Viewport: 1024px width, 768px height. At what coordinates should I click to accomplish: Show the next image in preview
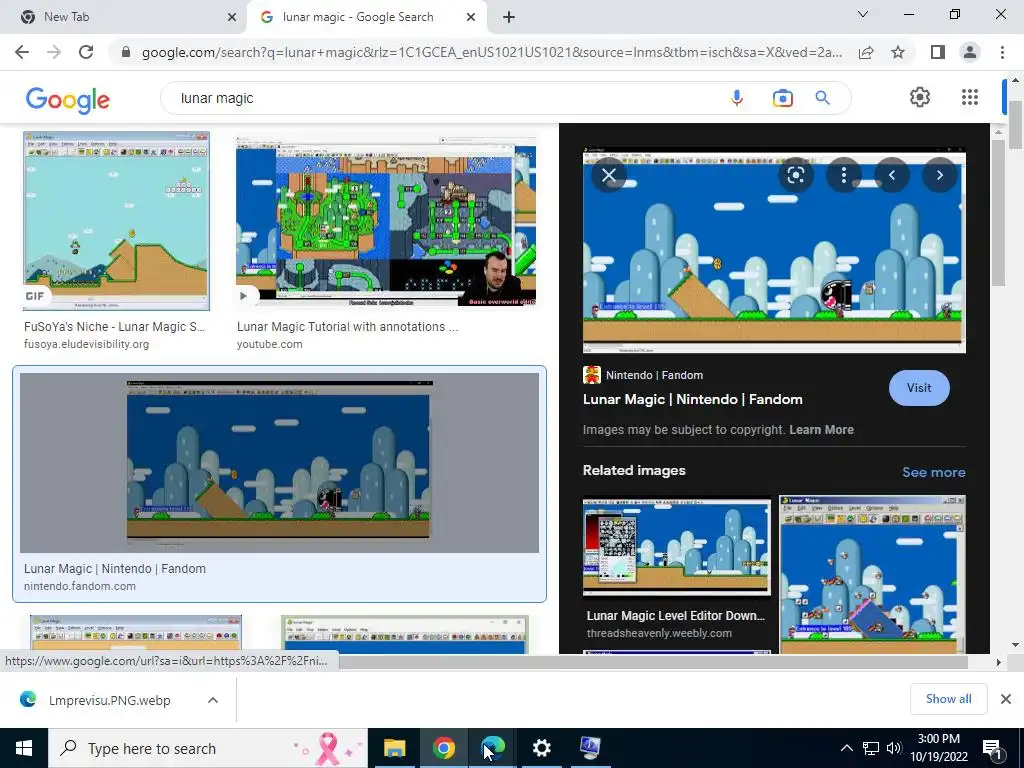940,175
